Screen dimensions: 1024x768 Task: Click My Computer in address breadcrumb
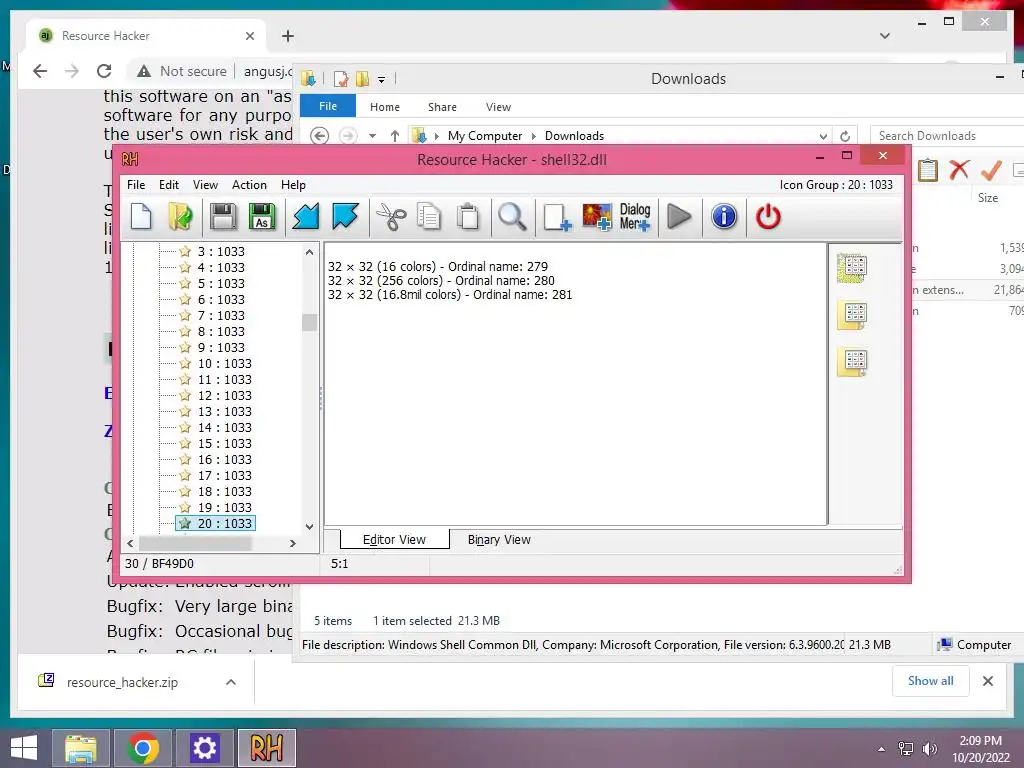(x=485, y=136)
